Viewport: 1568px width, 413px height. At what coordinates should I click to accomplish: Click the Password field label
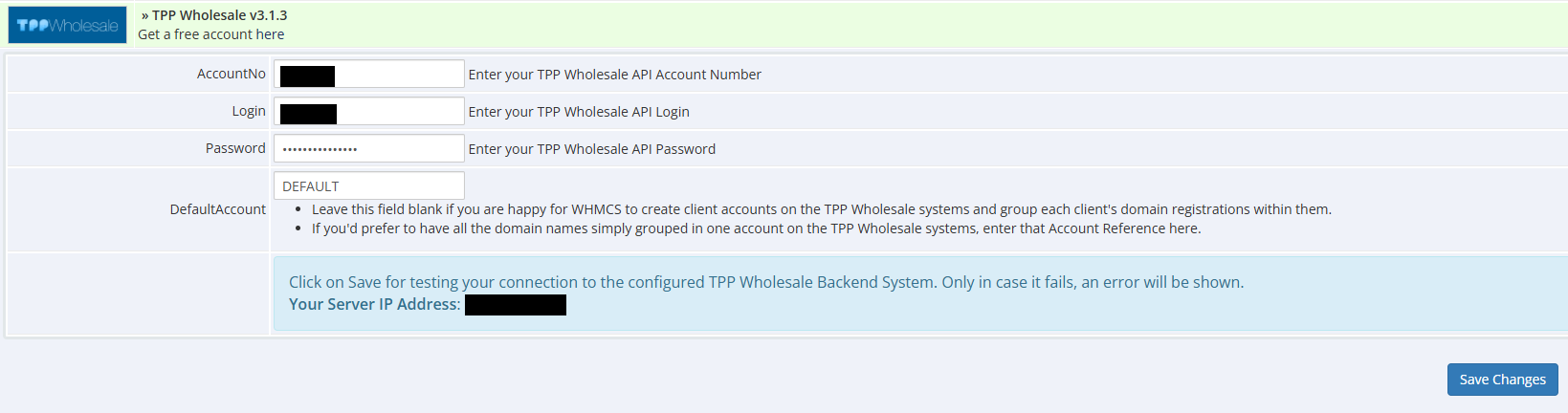click(x=235, y=148)
